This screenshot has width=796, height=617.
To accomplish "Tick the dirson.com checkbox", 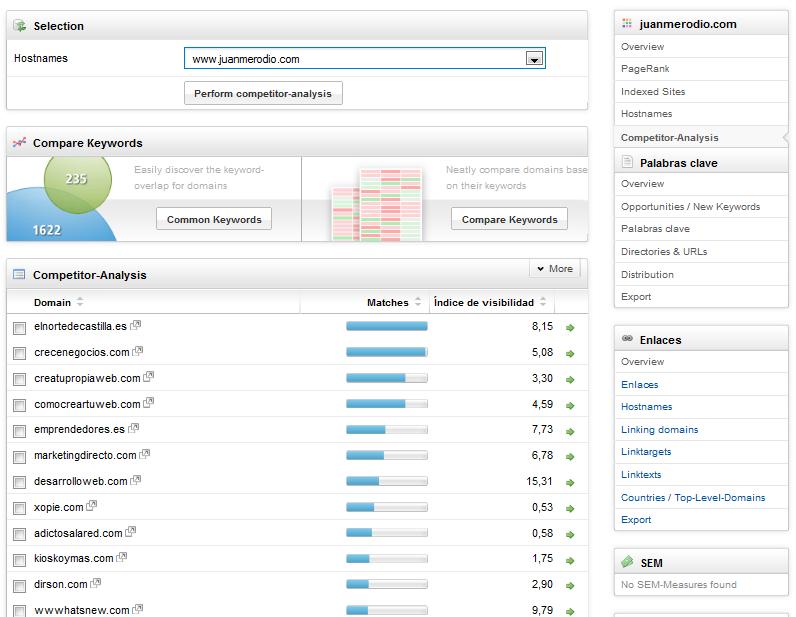I will coord(19,586).
